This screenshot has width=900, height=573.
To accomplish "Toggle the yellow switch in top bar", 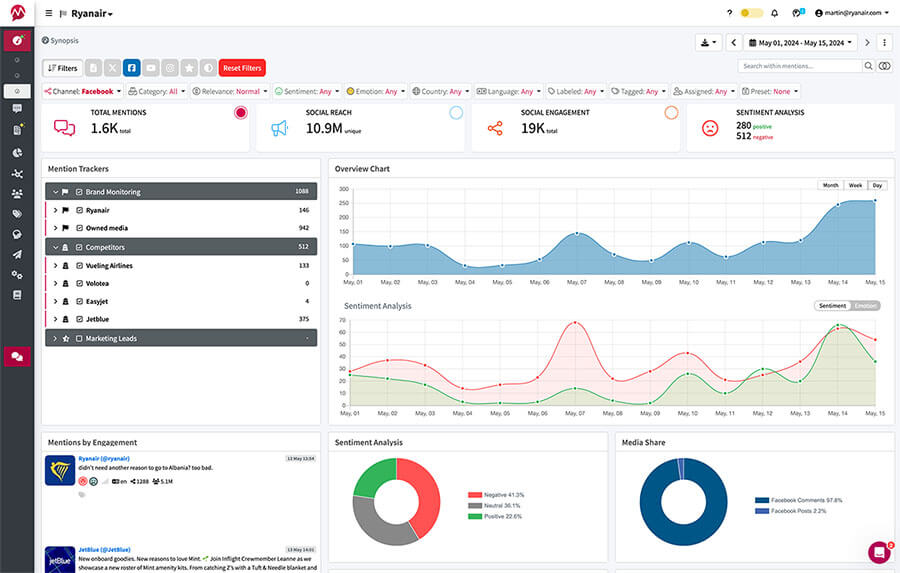I will tap(751, 13).
